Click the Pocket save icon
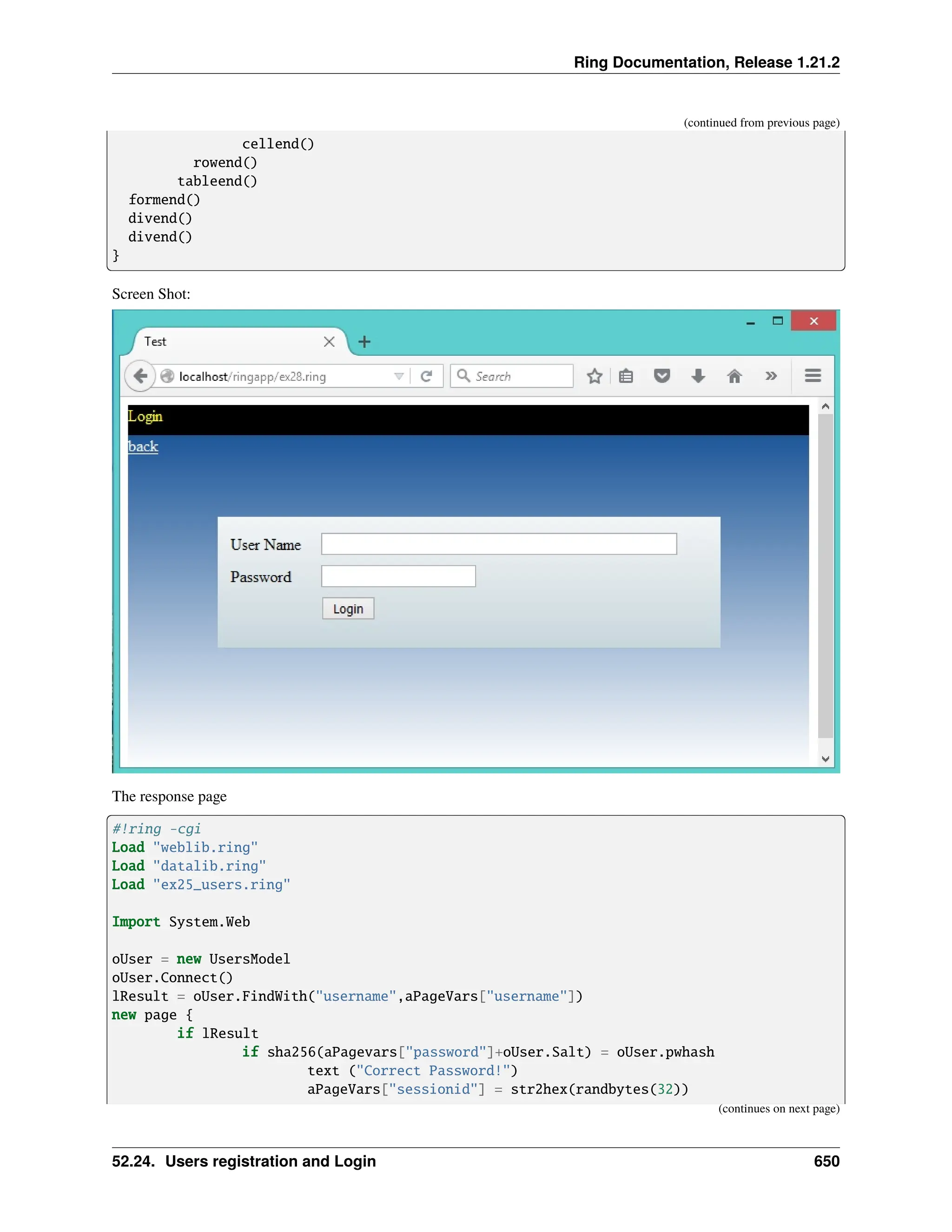 (x=661, y=376)
